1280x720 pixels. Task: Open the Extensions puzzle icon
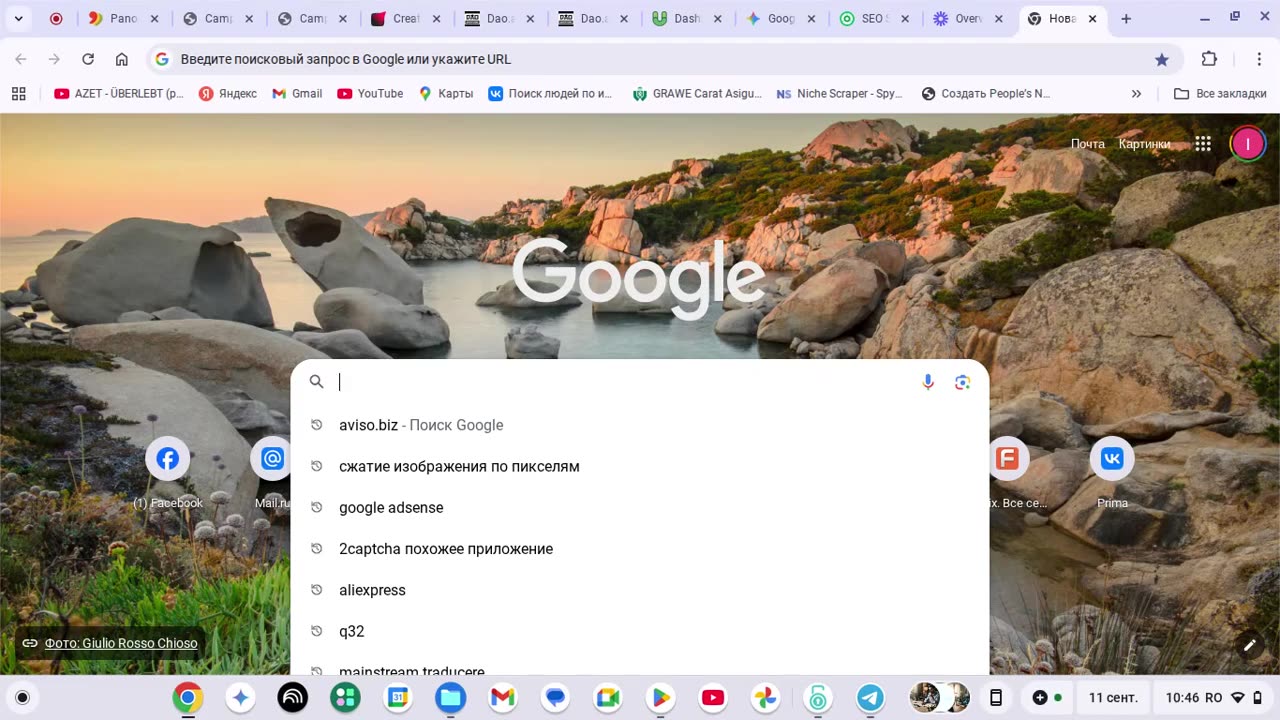click(1209, 59)
